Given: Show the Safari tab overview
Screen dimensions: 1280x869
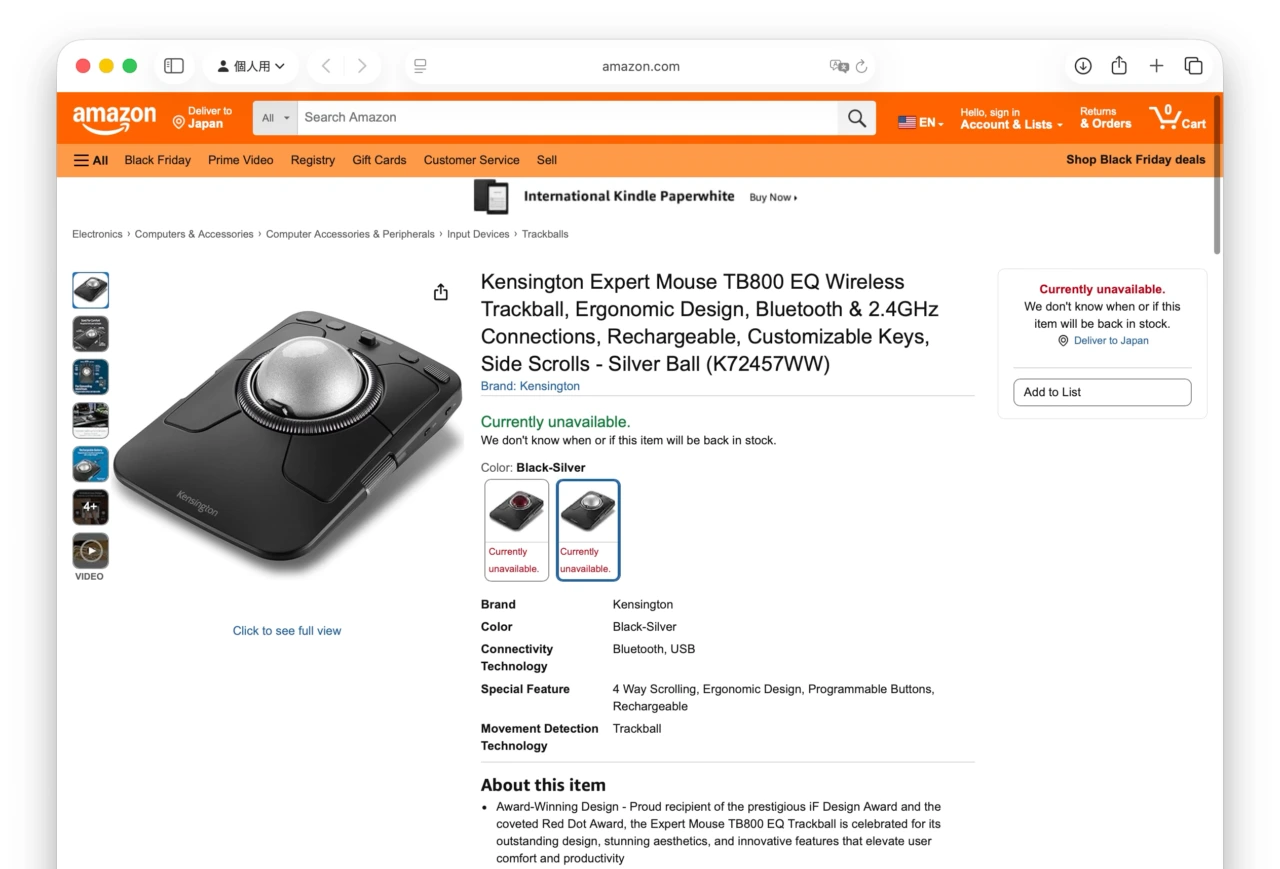Looking at the screenshot, I should [1194, 65].
